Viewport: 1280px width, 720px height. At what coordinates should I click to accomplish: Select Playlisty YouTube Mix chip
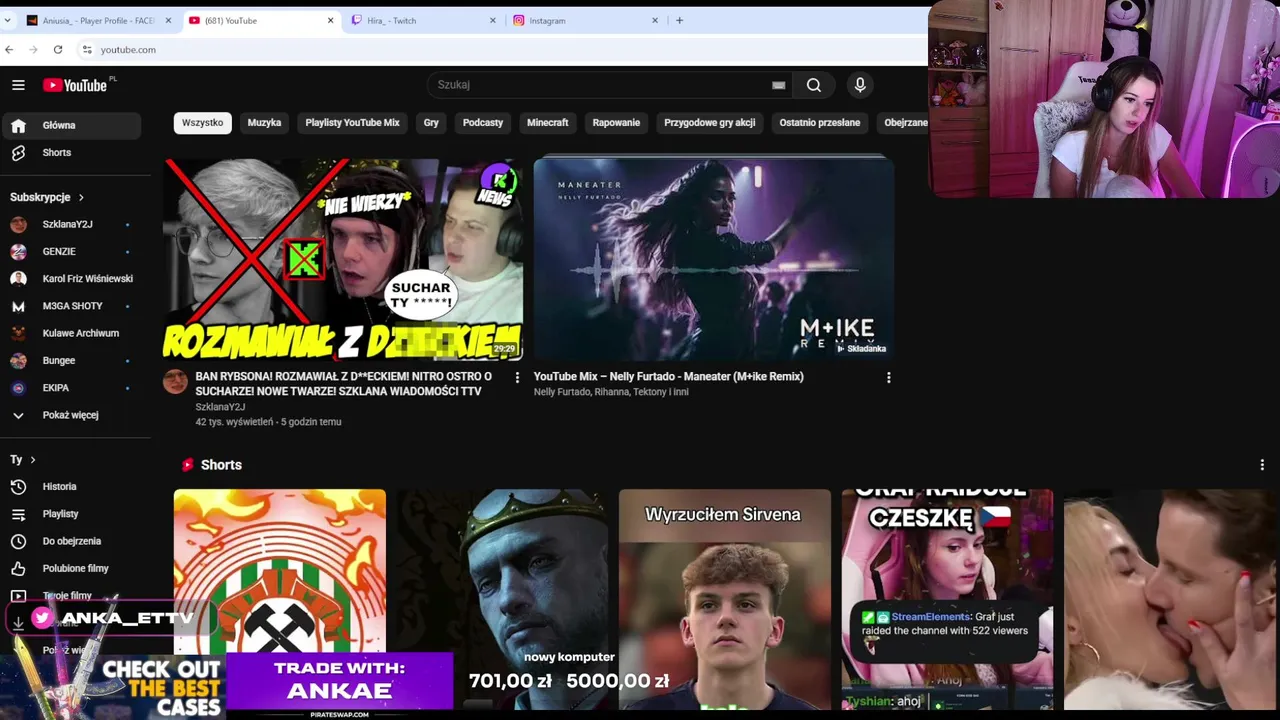click(x=352, y=122)
